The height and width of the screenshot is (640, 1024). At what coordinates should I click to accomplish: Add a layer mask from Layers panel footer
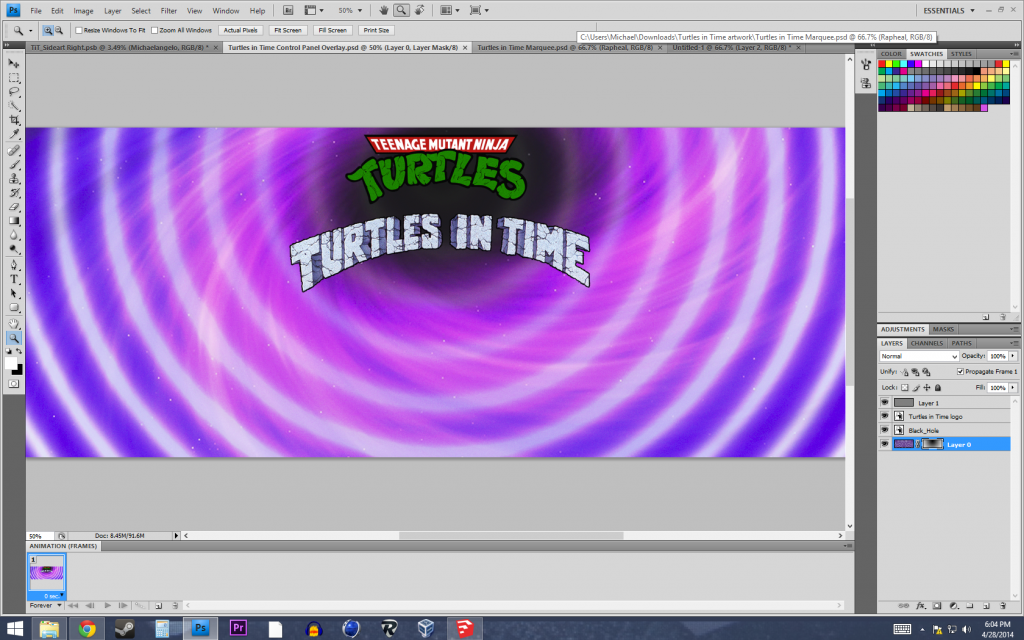pyautogui.click(x=936, y=606)
